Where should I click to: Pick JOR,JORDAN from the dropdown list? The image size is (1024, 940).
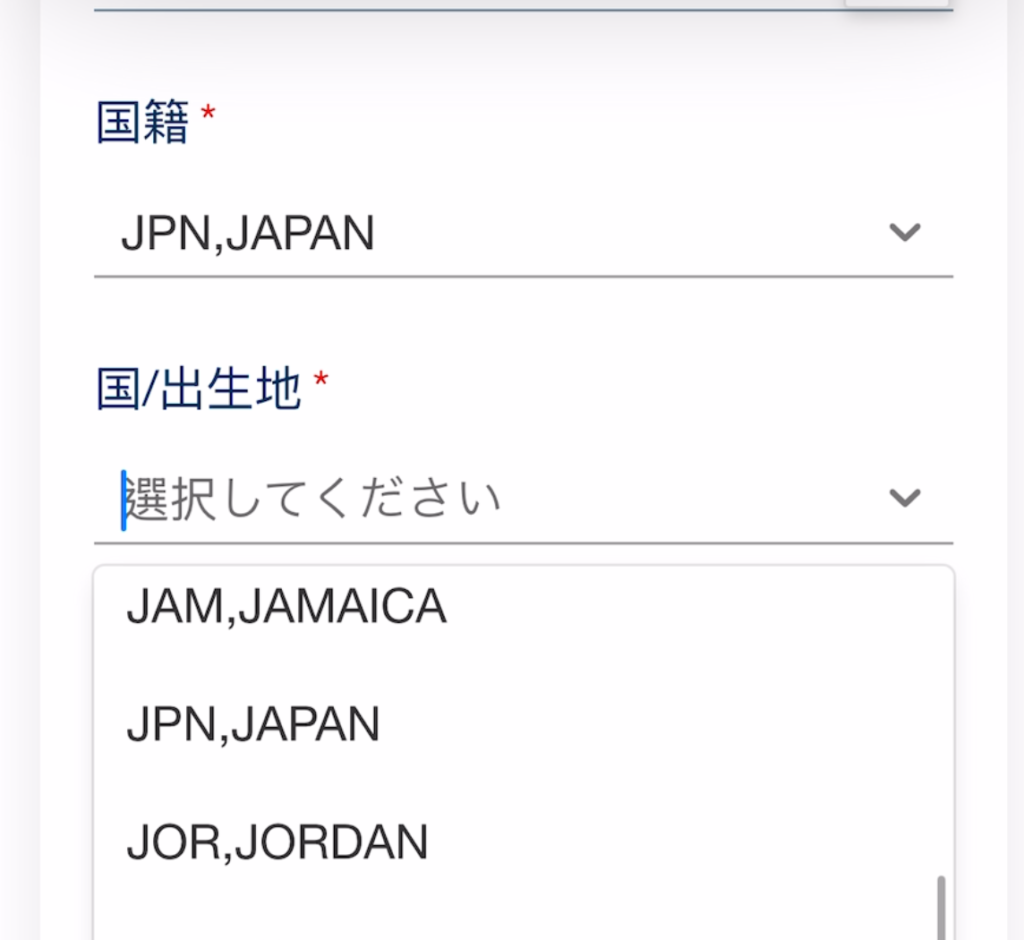[x=277, y=843]
